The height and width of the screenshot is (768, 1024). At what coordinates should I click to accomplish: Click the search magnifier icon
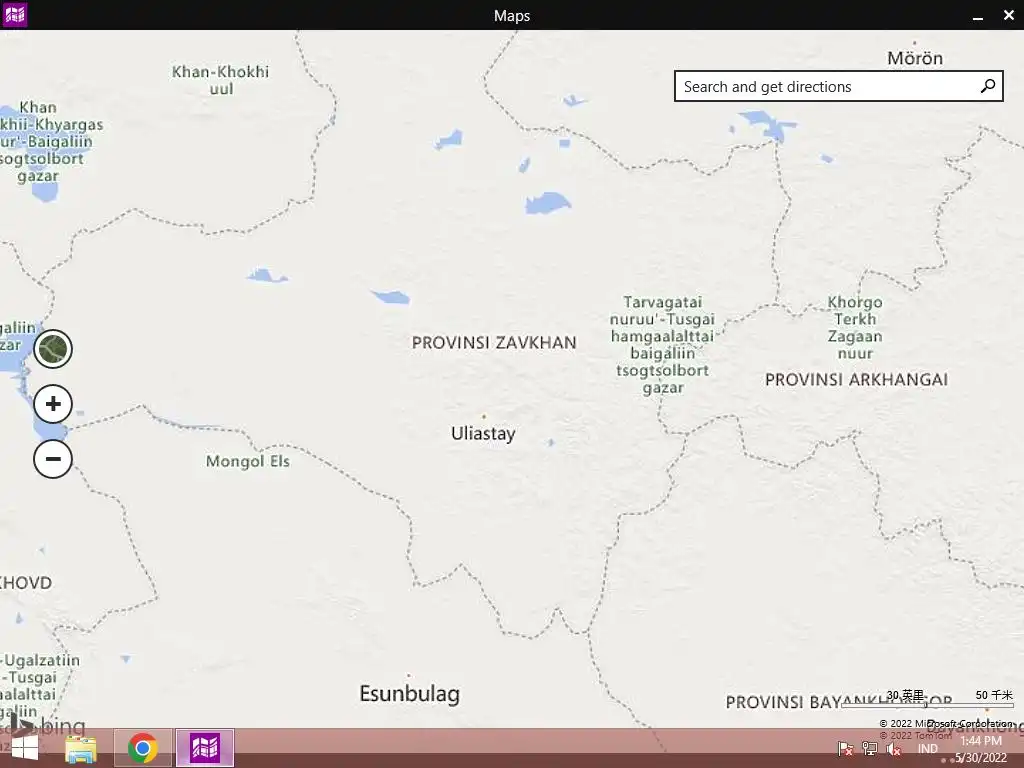988,86
